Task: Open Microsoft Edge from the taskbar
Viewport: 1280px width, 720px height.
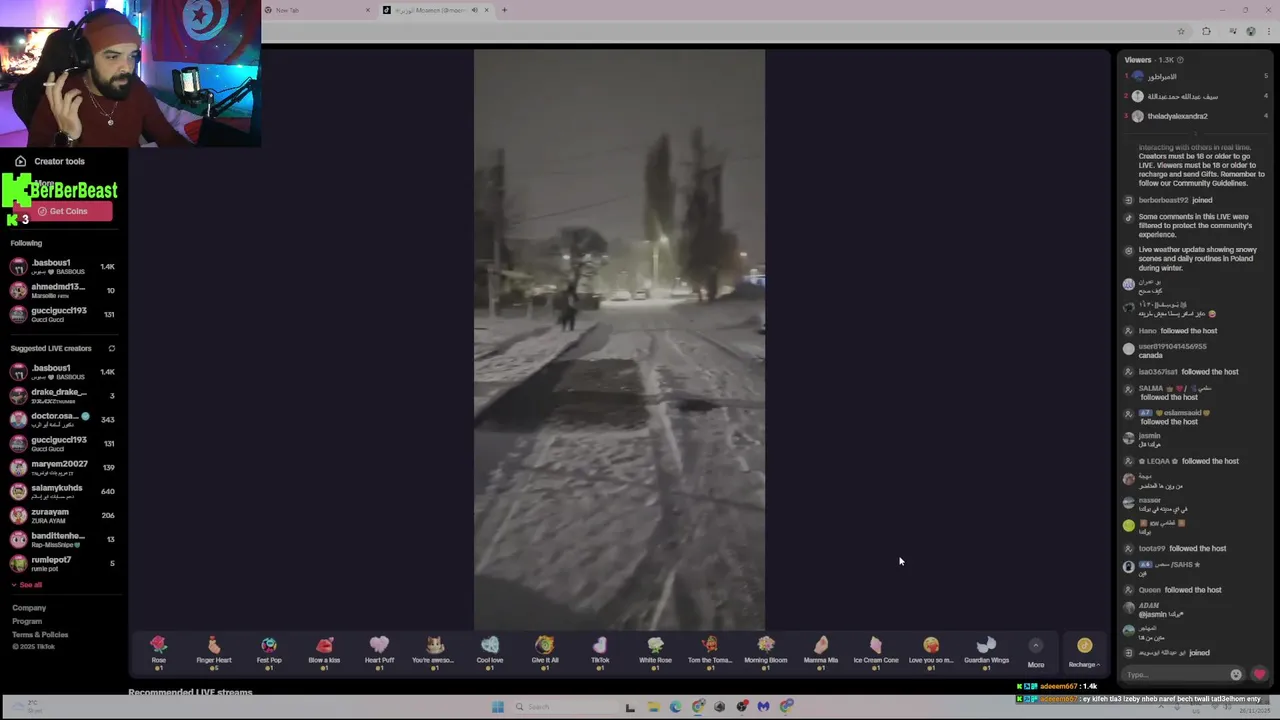Action: click(x=676, y=707)
